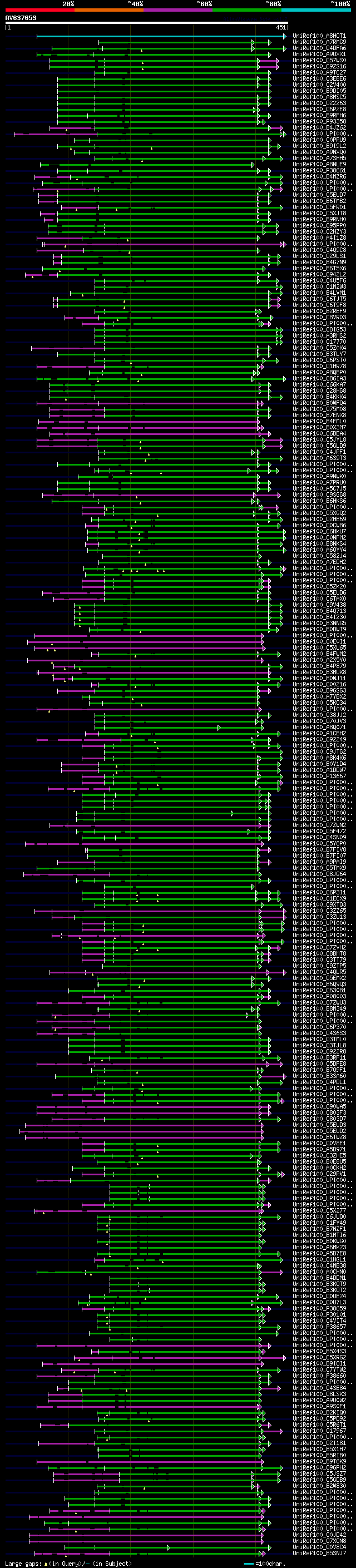Click hit UniRef100_A2X5Y0
Screen dimensions: 356x1568
[x=319, y=660]
